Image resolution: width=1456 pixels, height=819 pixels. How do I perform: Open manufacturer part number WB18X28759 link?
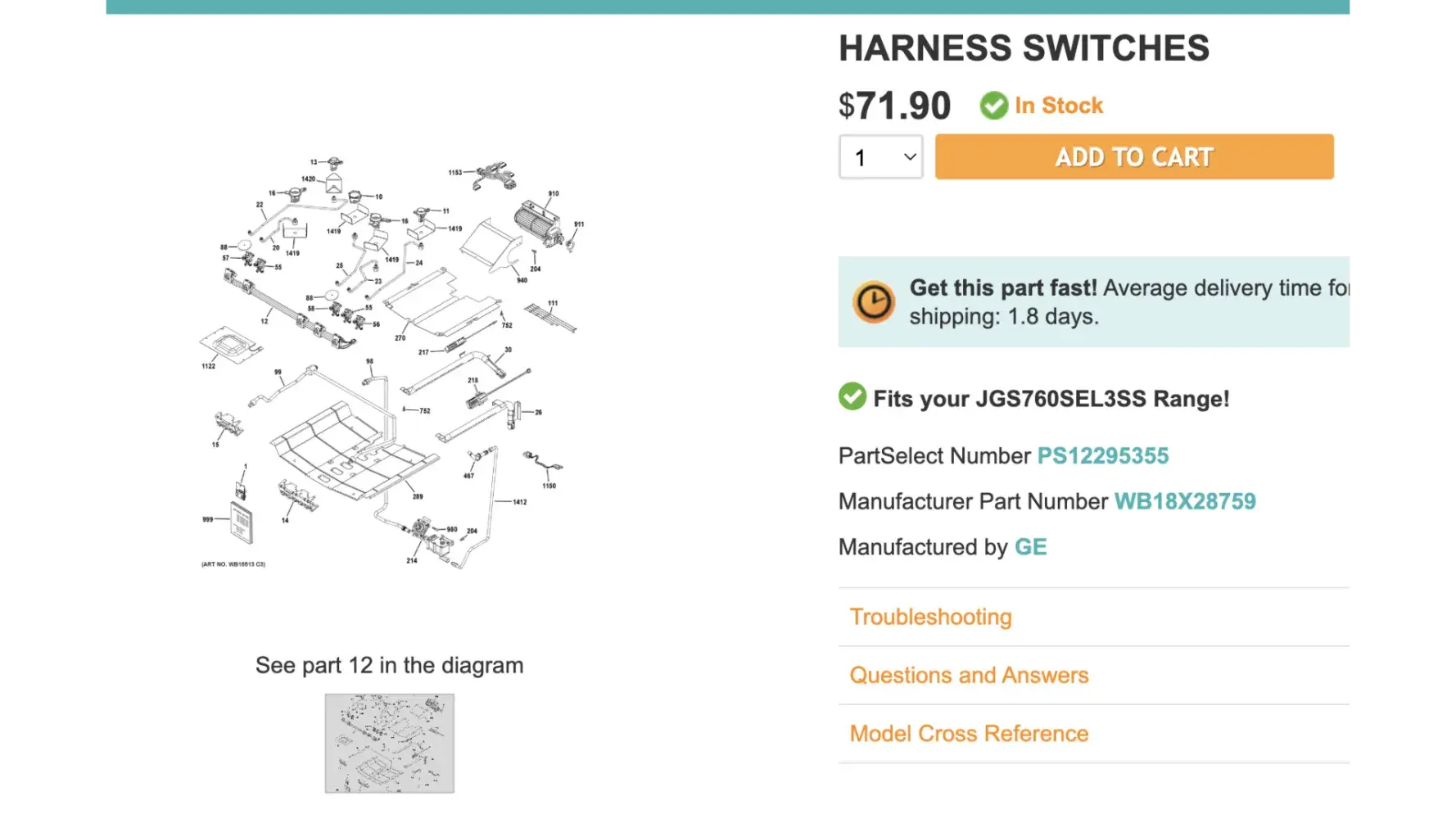tap(1184, 501)
